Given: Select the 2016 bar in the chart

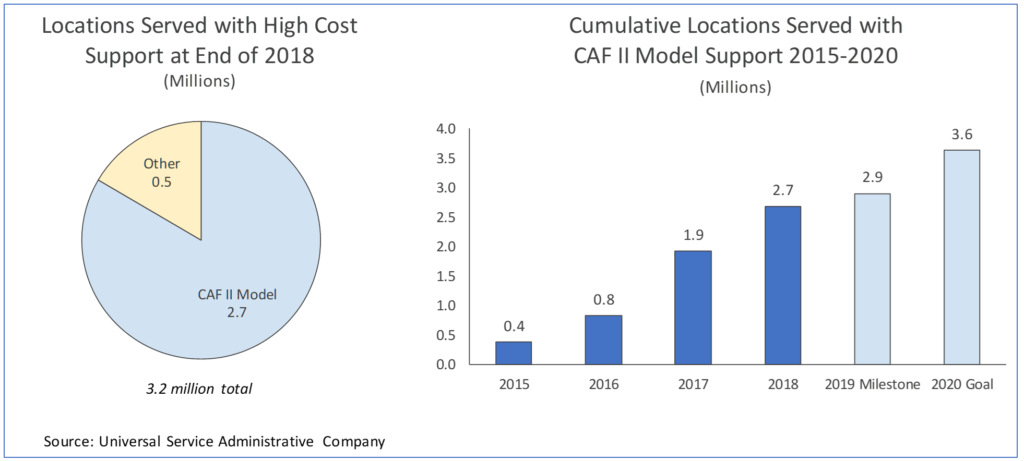Looking at the screenshot, I should click(604, 340).
